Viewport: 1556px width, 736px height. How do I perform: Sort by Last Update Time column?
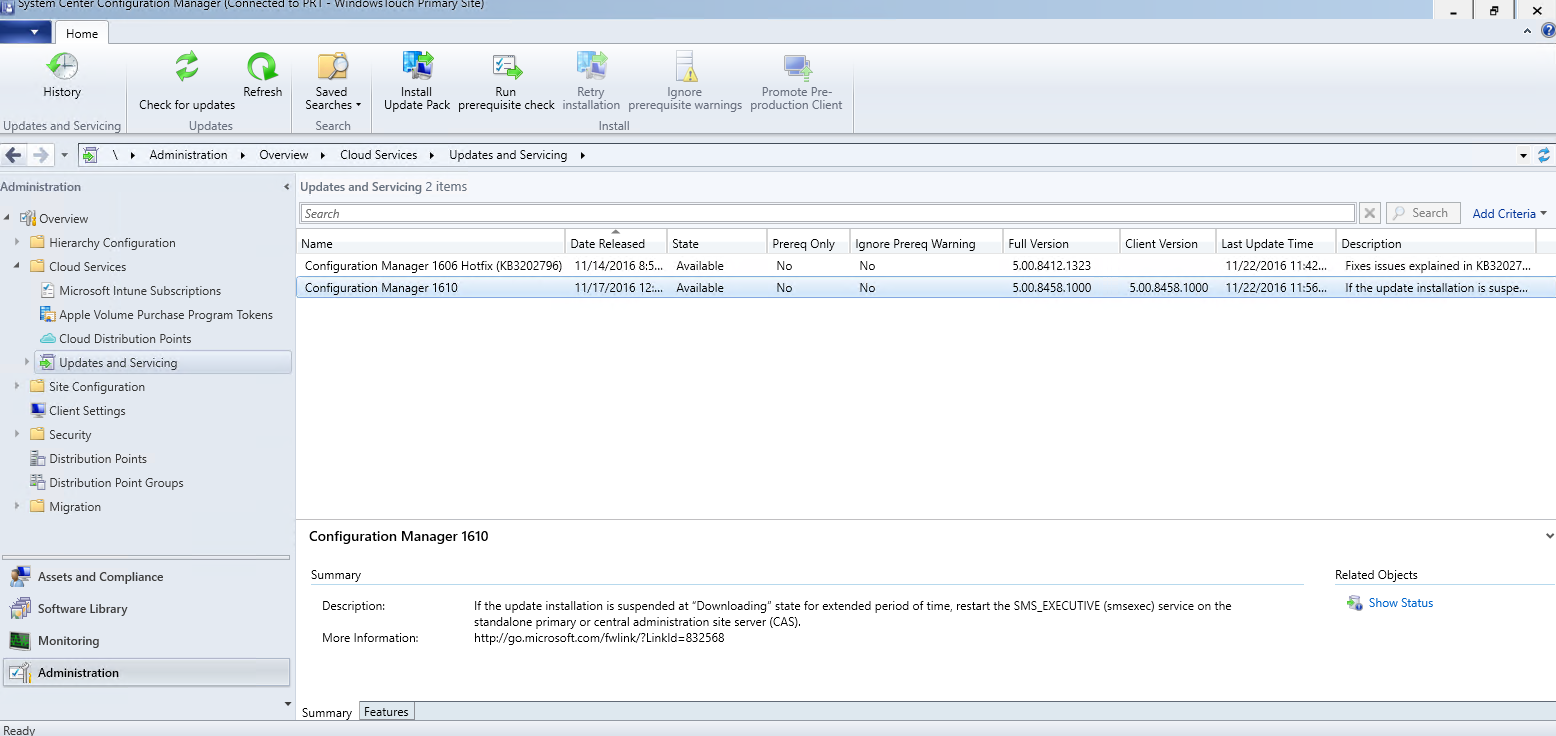pos(1276,243)
